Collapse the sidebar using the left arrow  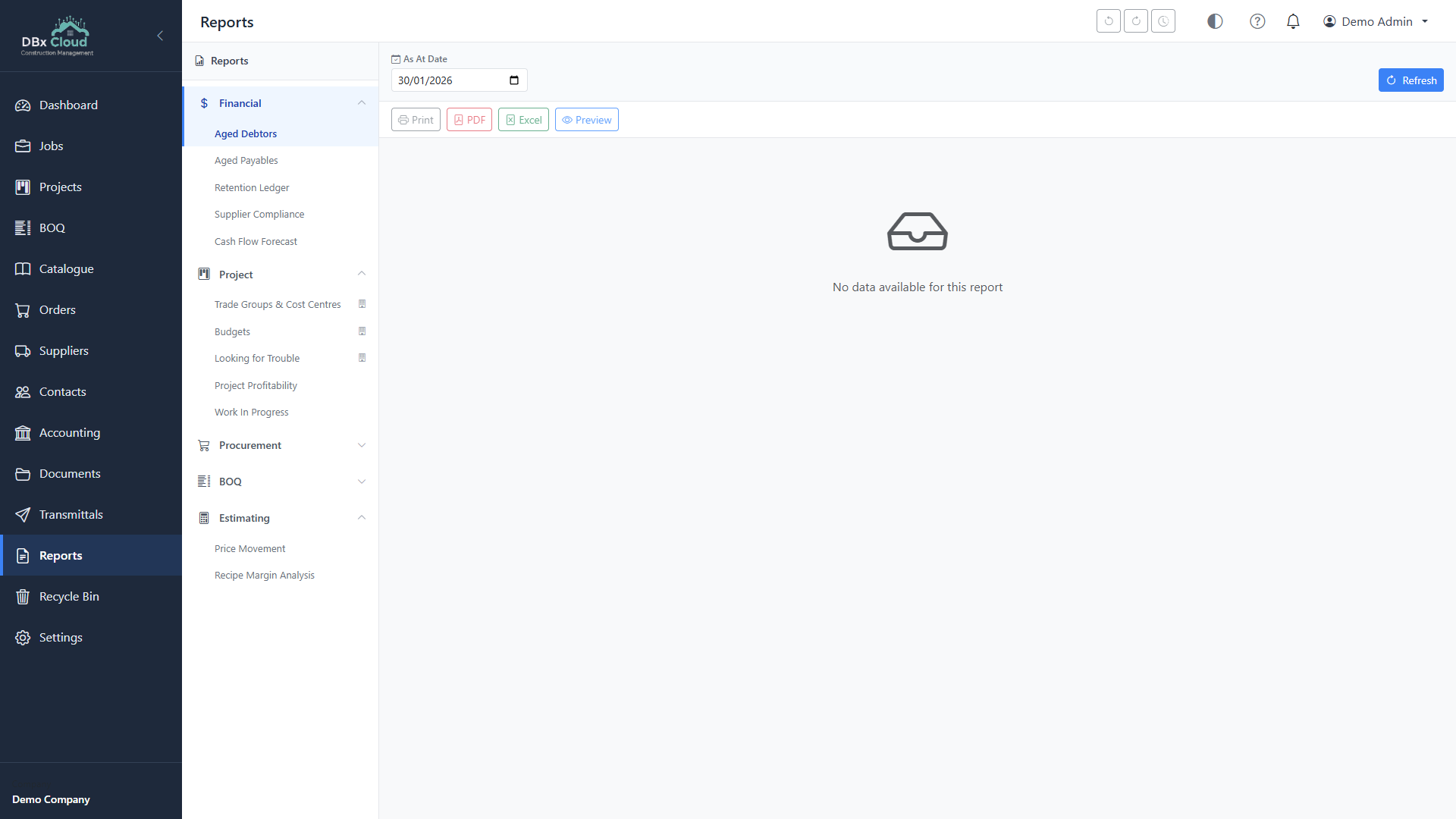[160, 36]
